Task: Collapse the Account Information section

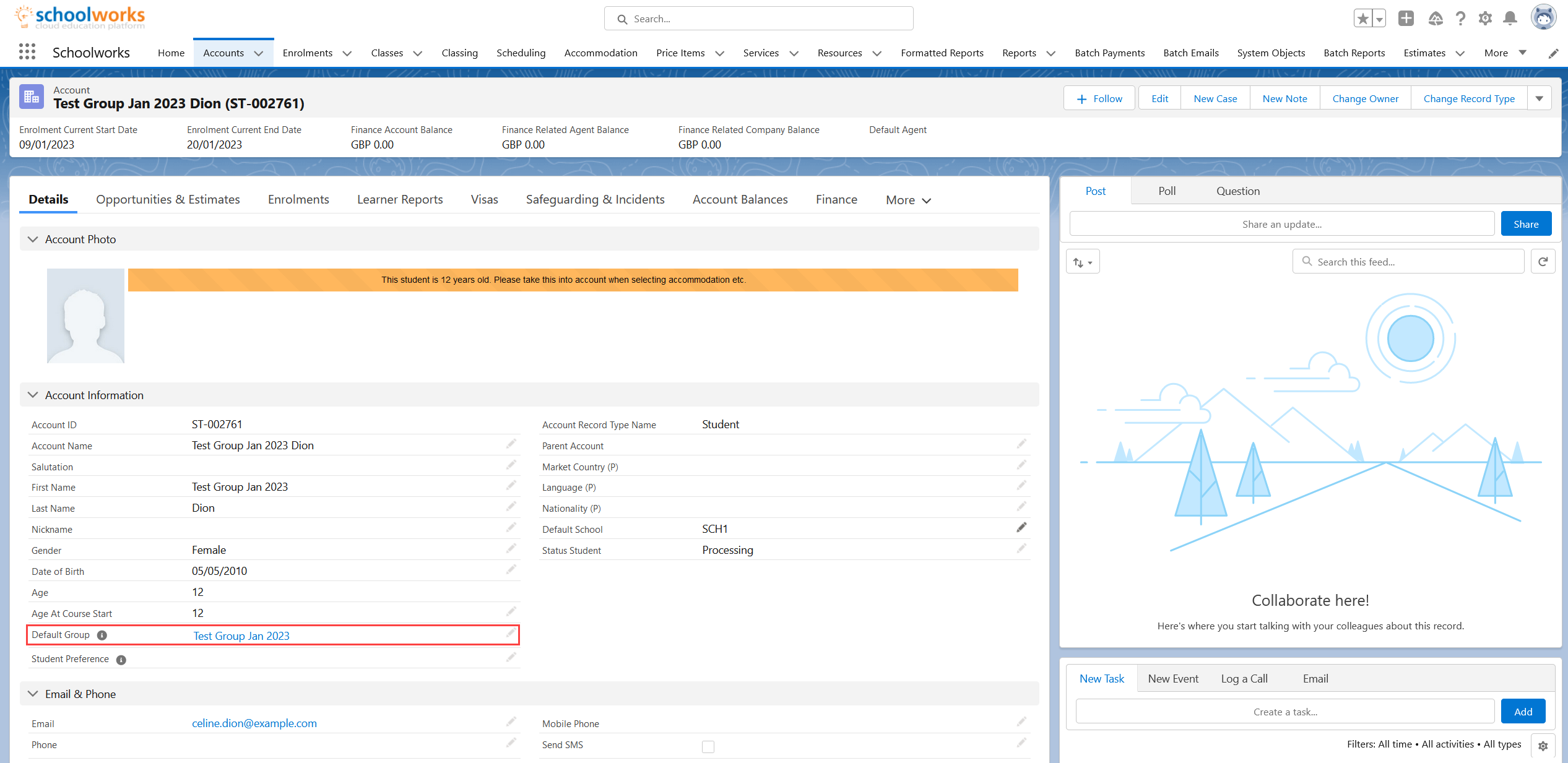Action: (33, 395)
